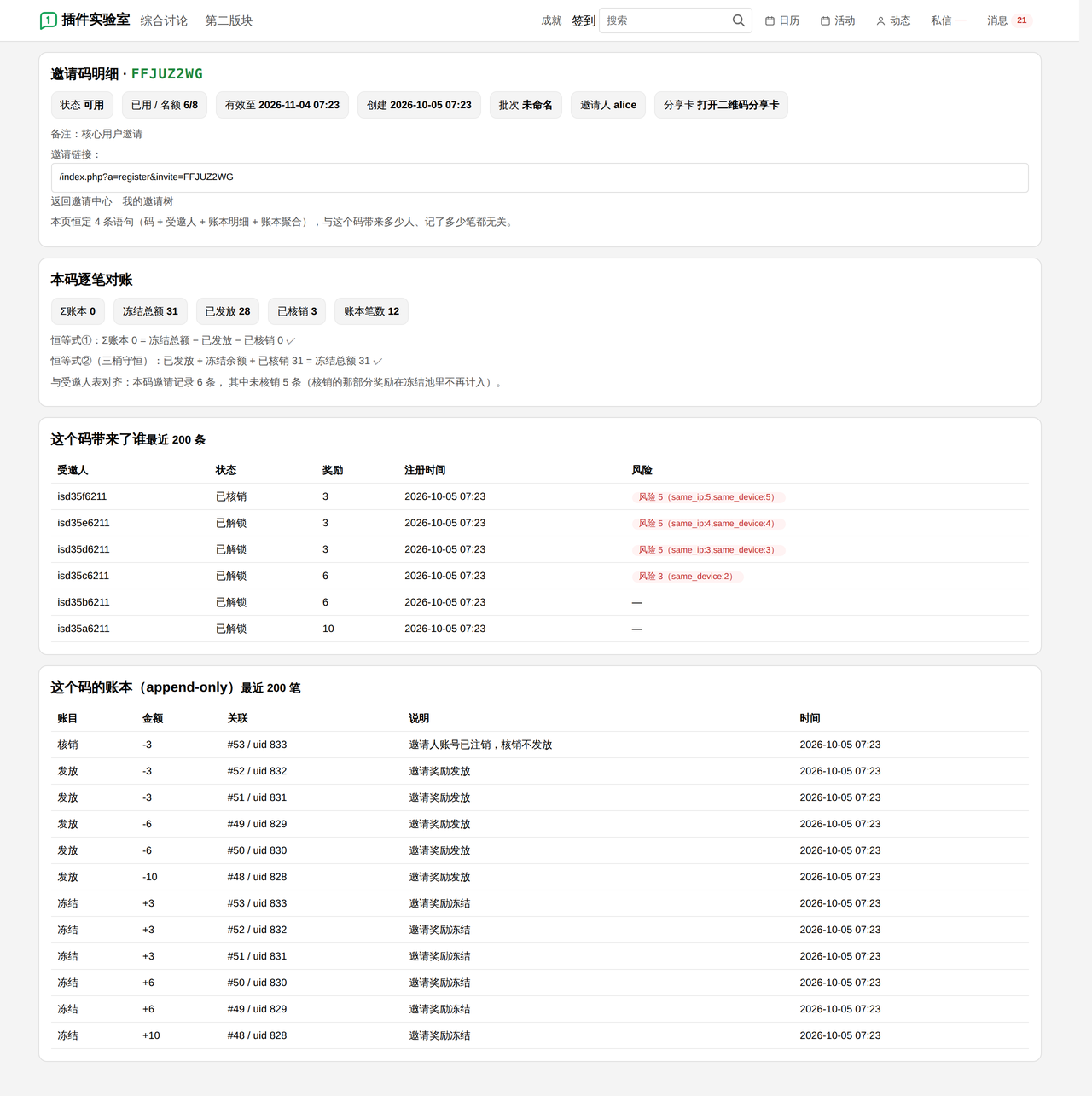
Task: Click risk badge same_ip:4,same_device:4
Action: point(708,524)
